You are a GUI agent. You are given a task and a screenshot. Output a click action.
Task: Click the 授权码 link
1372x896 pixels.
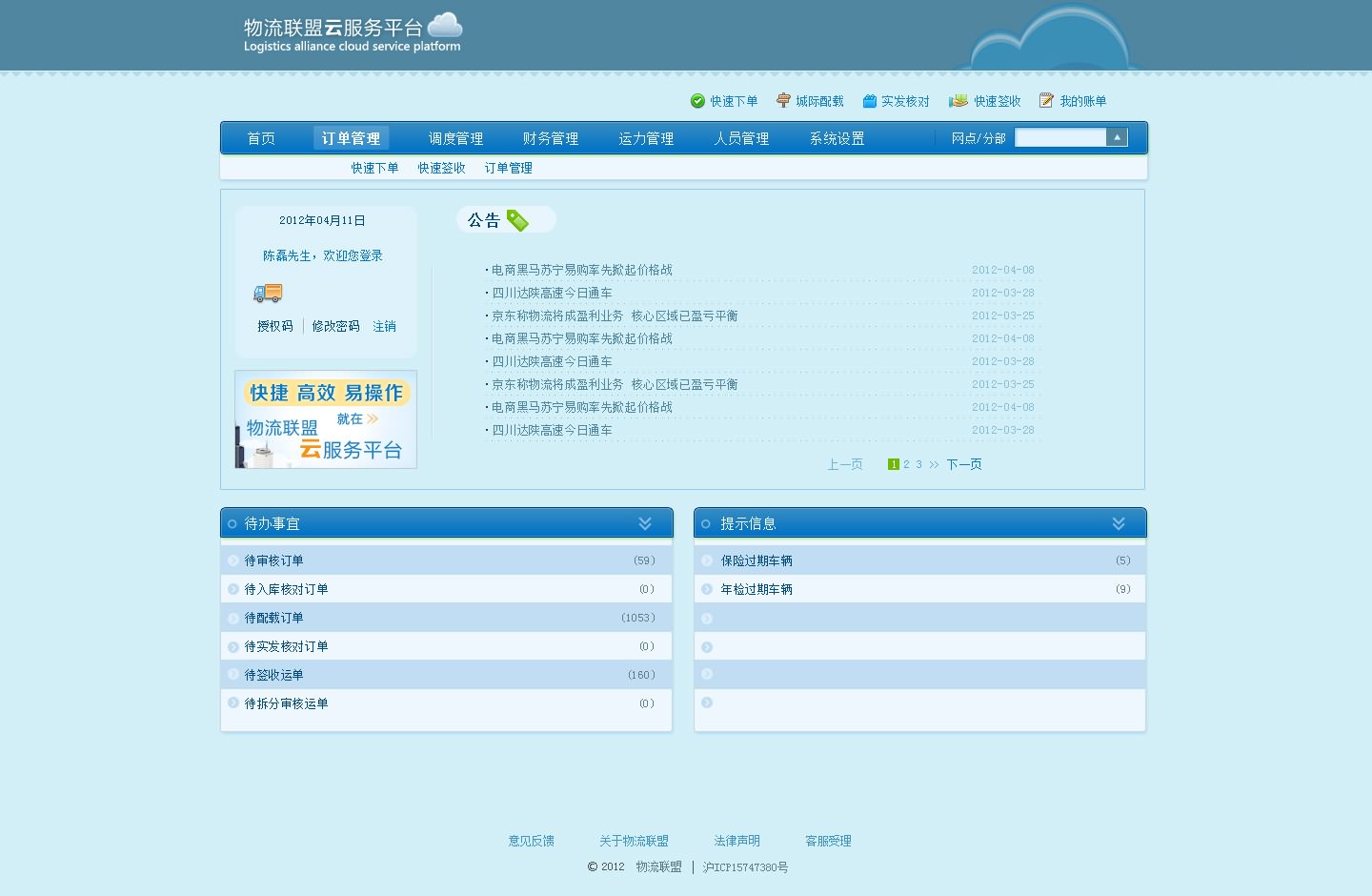coord(275,326)
